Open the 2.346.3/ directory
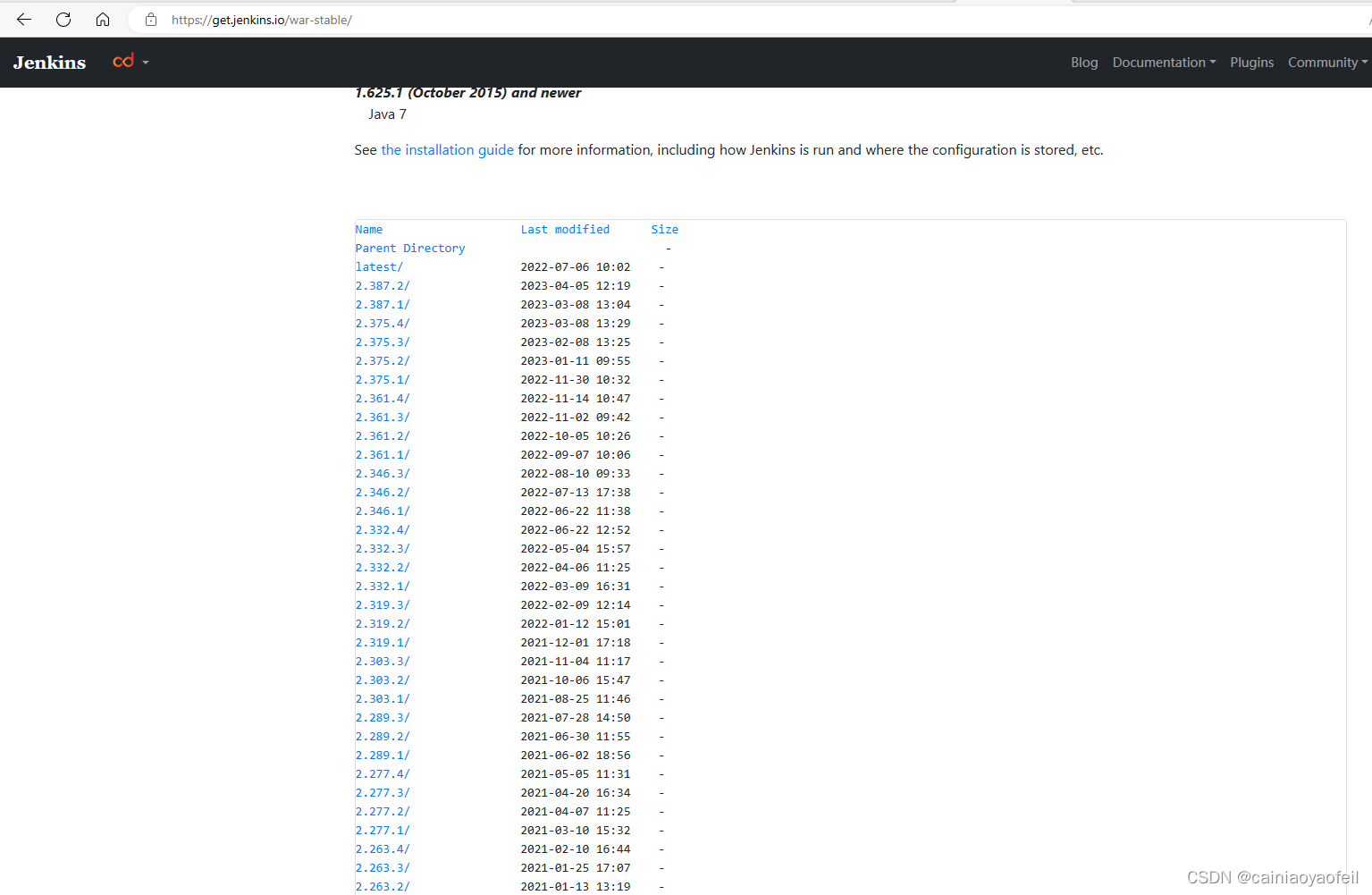Screen dimensions: 1372x895 pyautogui.click(x=383, y=474)
